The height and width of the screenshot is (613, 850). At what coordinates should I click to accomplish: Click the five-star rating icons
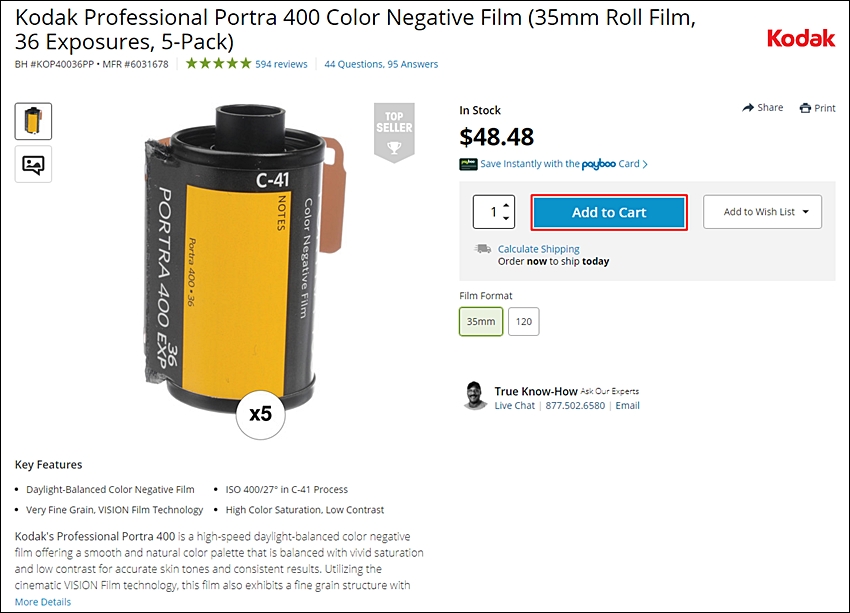[x=218, y=63]
